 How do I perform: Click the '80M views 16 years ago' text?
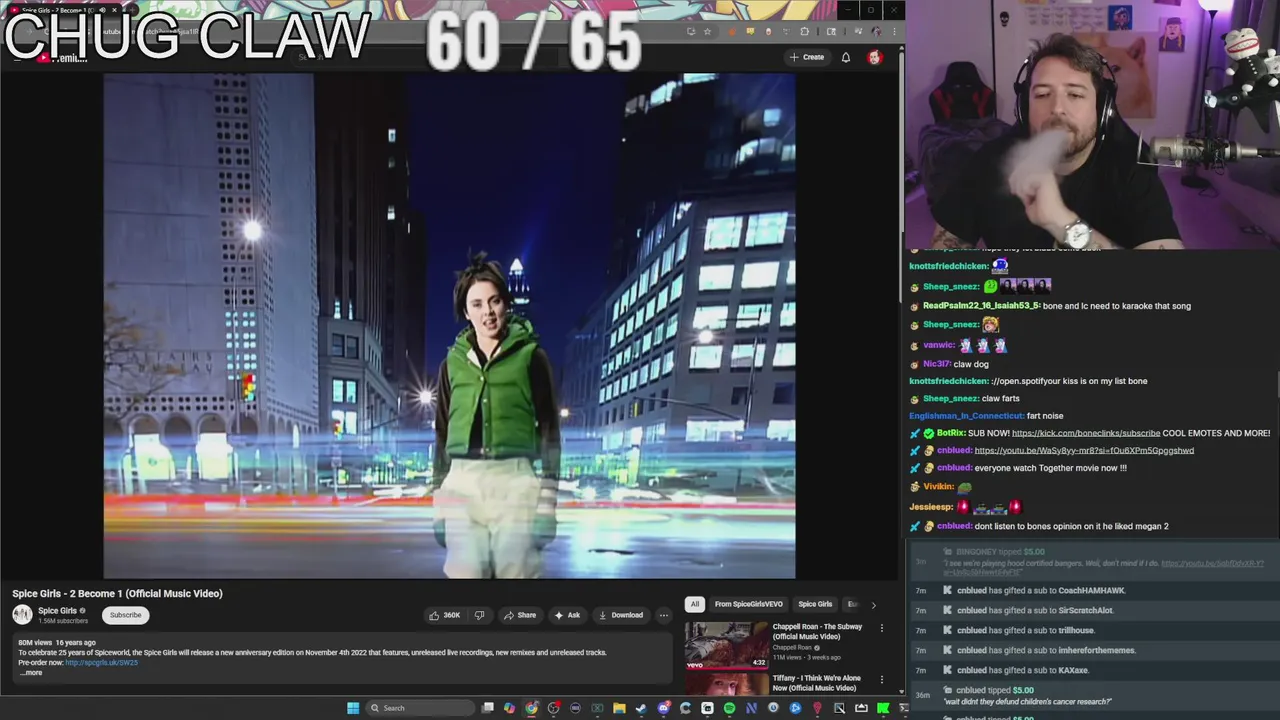pos(56,642)
